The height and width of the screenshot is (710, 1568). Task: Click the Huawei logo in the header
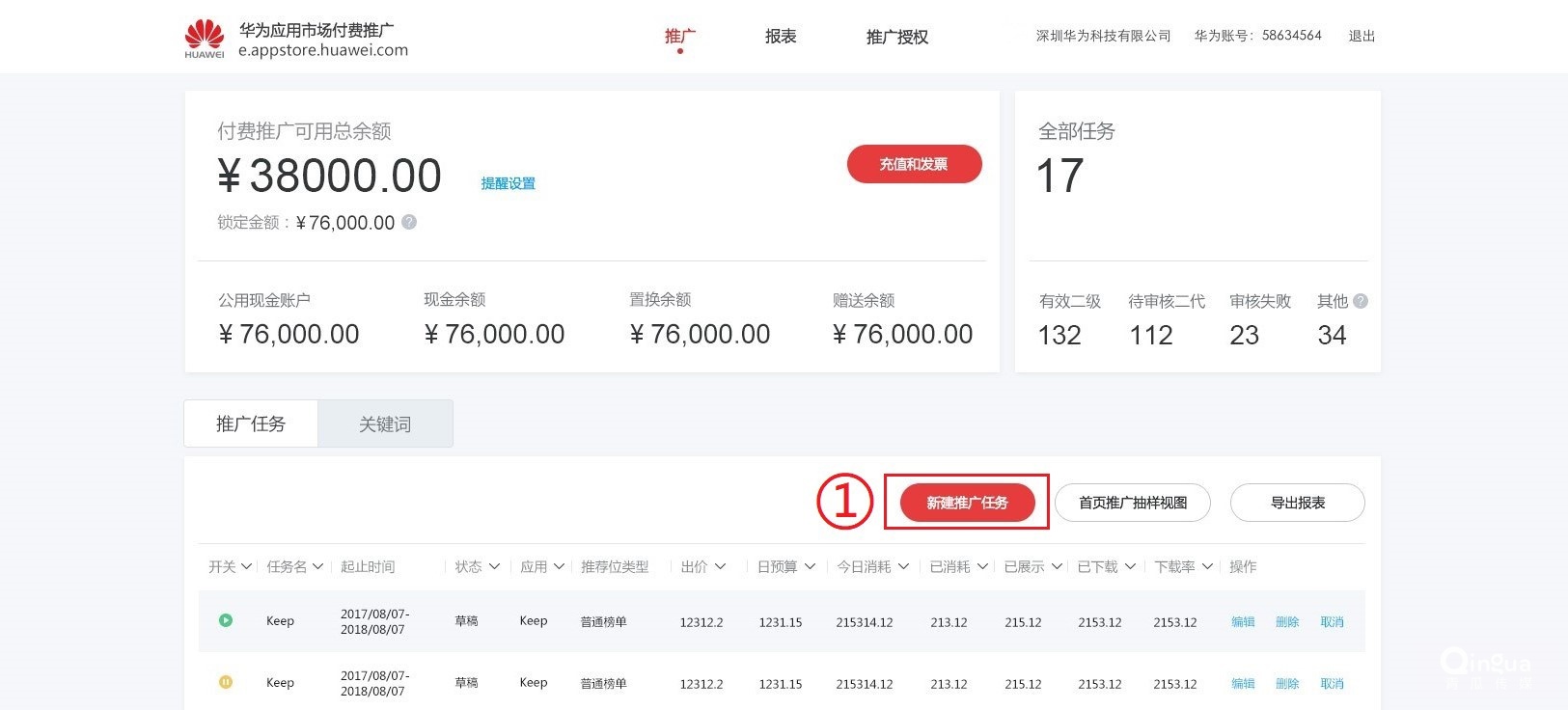tap(204, 39)
